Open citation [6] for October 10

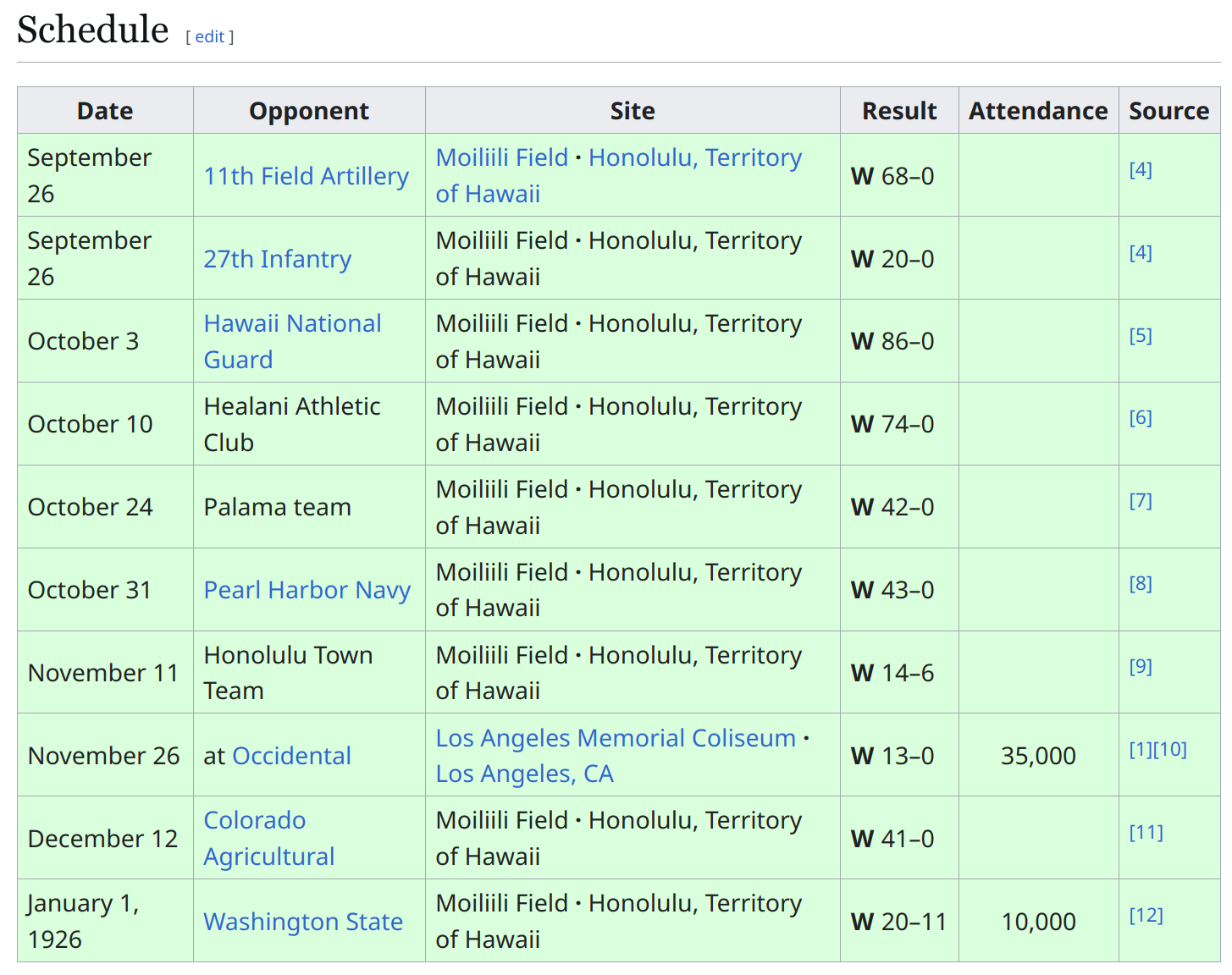(1141, 418)
